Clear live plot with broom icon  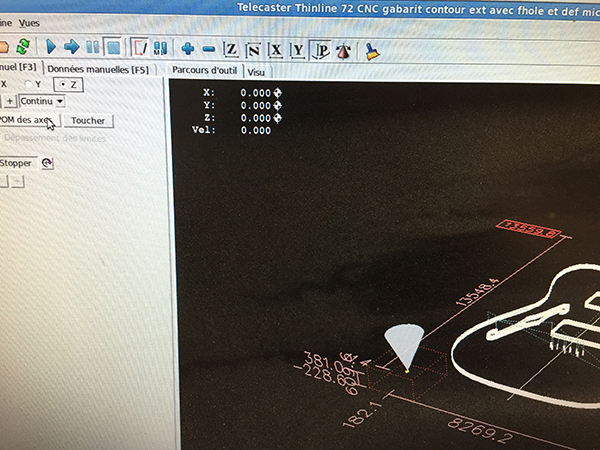372,51
